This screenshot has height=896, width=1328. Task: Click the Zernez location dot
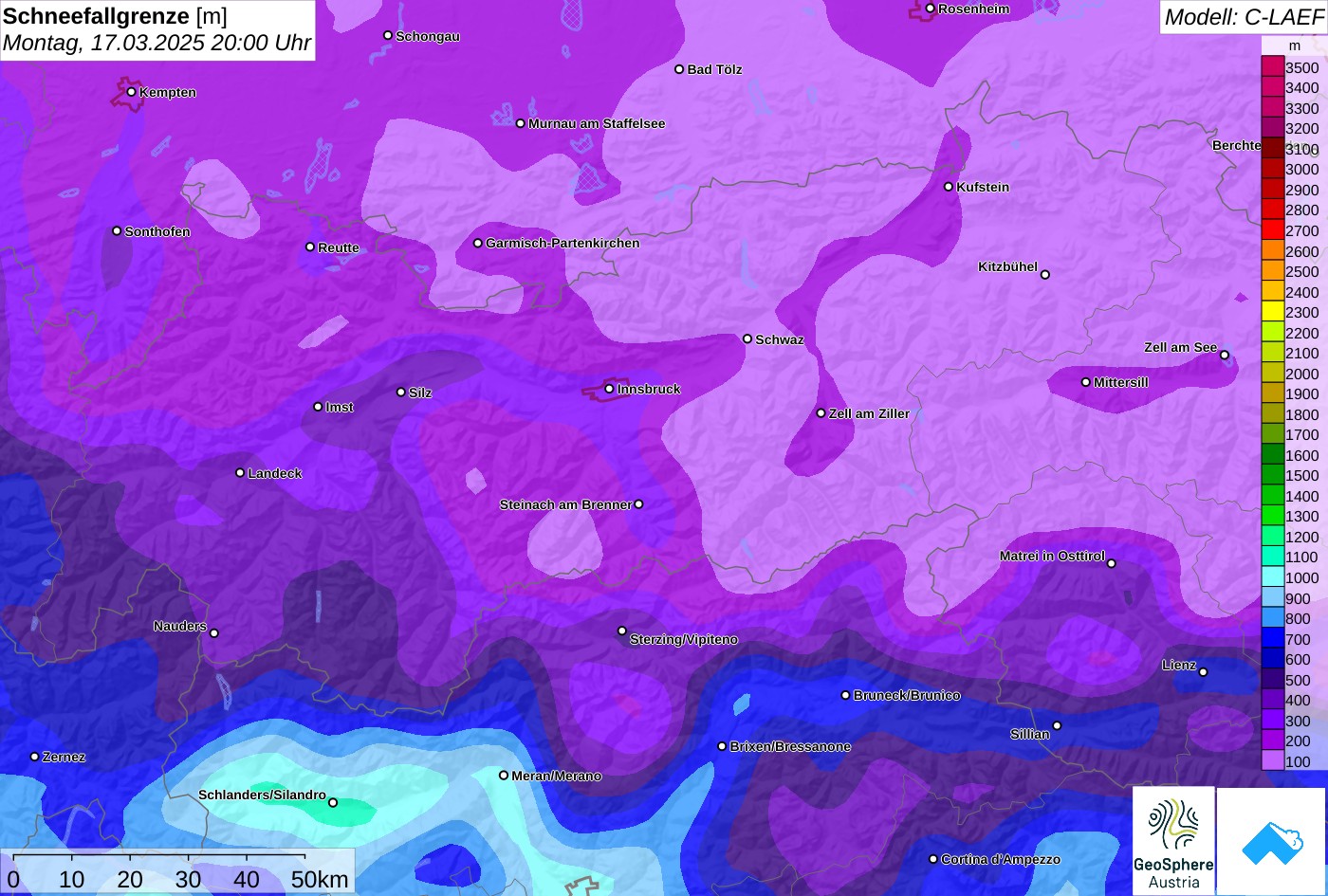tap(34, 757)
